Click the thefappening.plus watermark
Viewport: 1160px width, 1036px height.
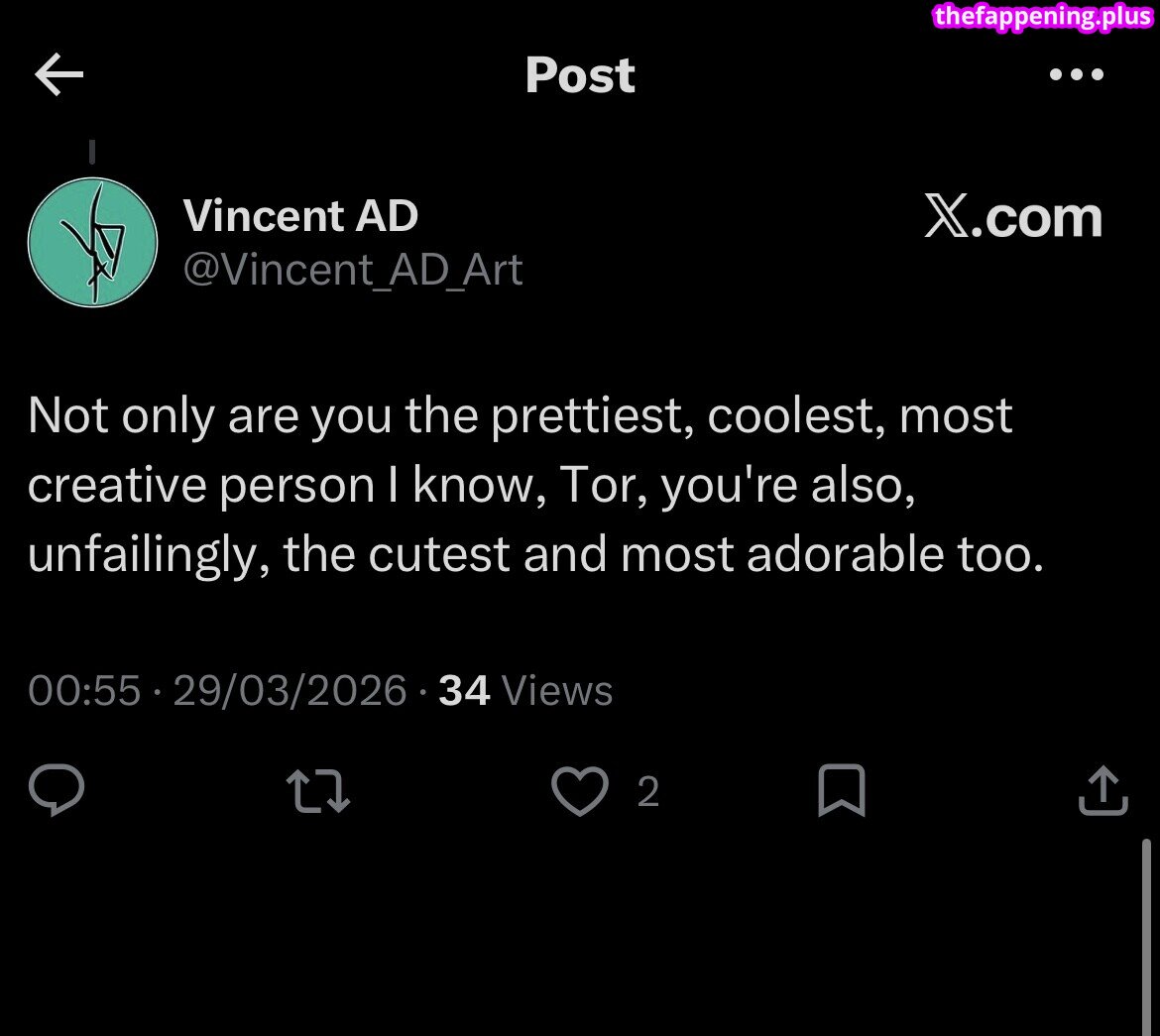click(1043, 17)
